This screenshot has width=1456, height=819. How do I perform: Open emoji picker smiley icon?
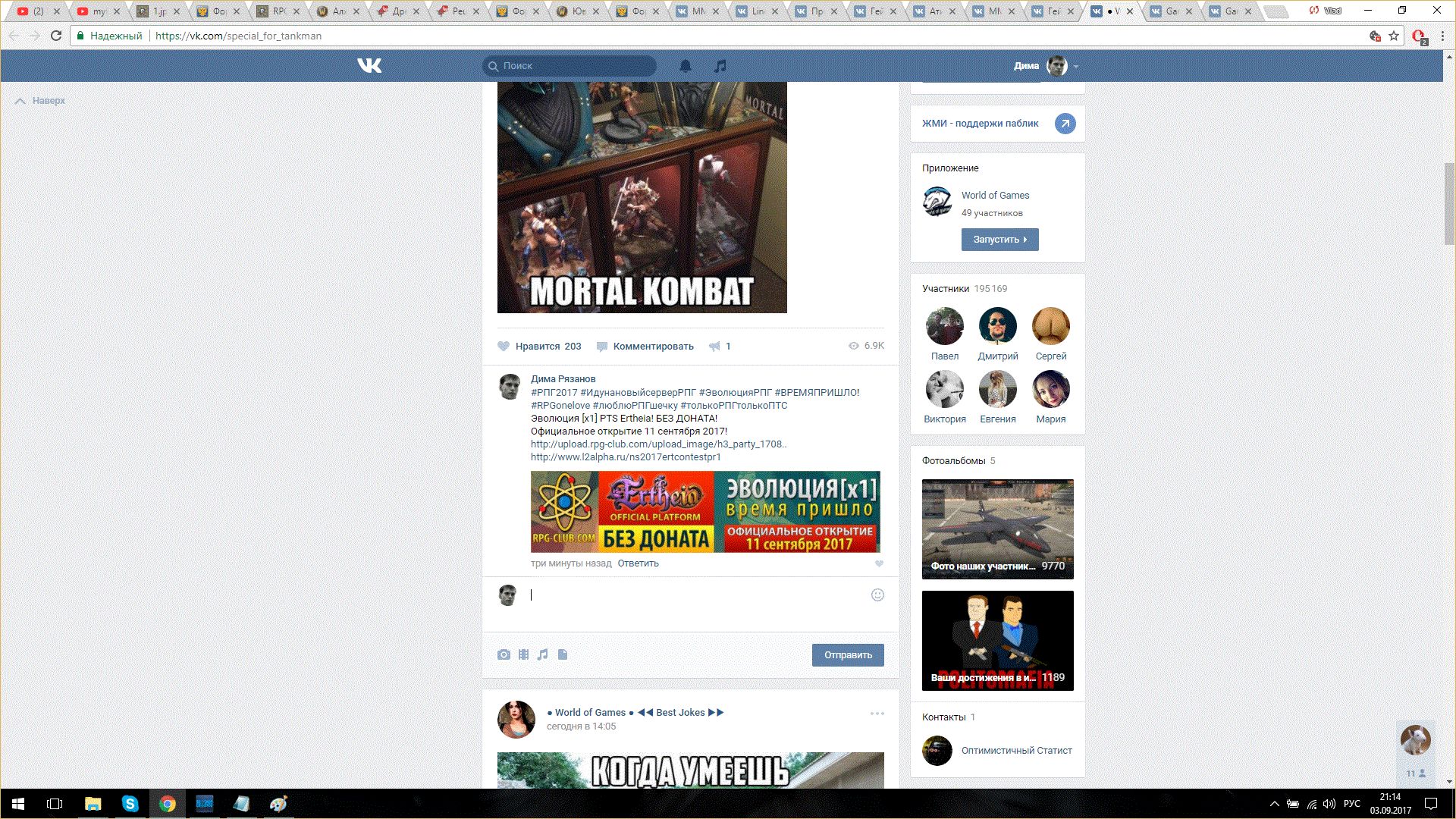877,595
